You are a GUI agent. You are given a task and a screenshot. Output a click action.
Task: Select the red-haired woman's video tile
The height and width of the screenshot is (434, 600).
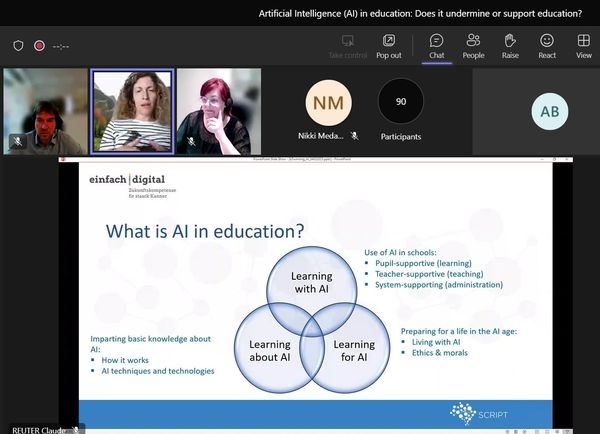[219, 111]
